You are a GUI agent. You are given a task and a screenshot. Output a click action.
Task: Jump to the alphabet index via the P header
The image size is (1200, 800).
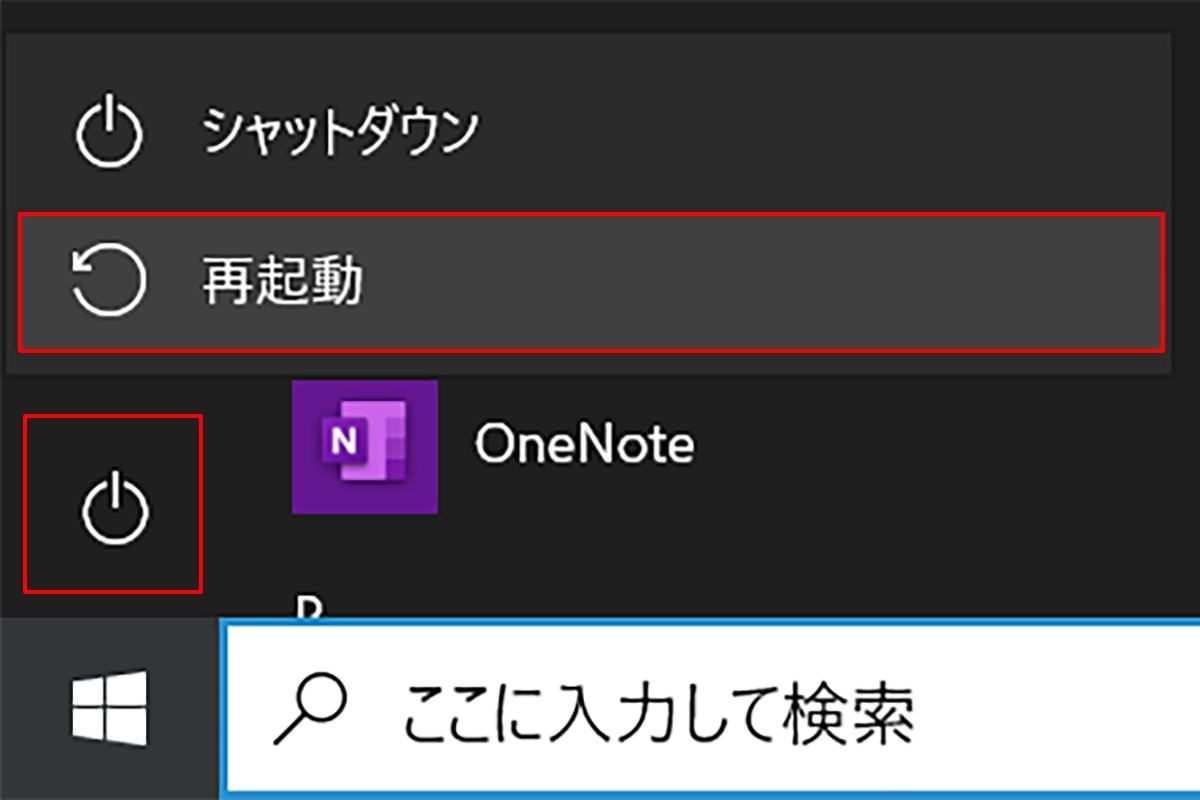[308, 606]
